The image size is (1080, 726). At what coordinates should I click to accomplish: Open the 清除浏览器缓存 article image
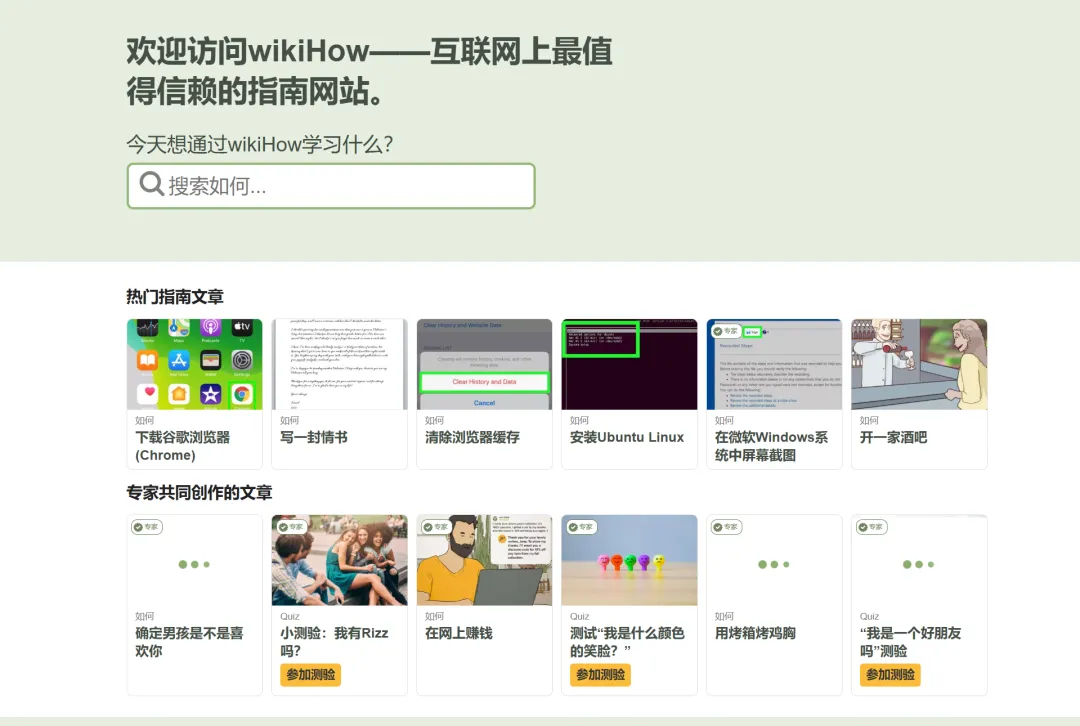coord(484,364)
